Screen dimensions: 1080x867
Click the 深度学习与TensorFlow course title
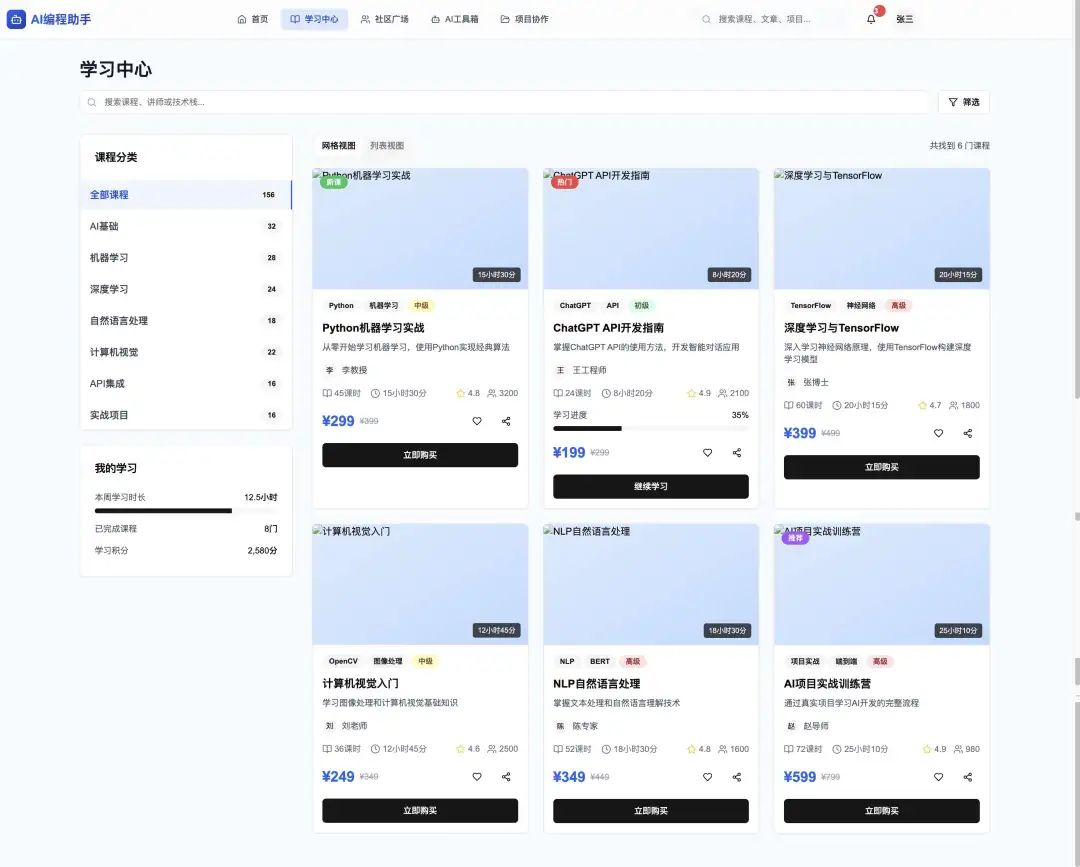[x=841, y=328]
